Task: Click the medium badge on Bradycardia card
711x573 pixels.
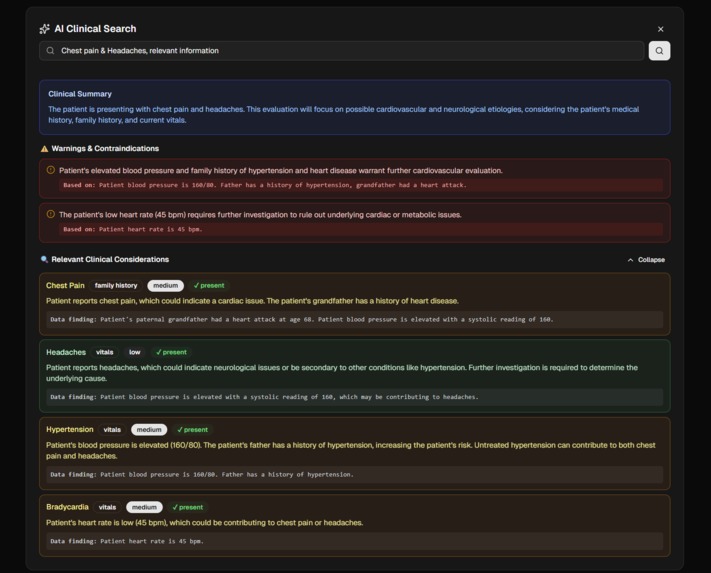Action: 144,507
